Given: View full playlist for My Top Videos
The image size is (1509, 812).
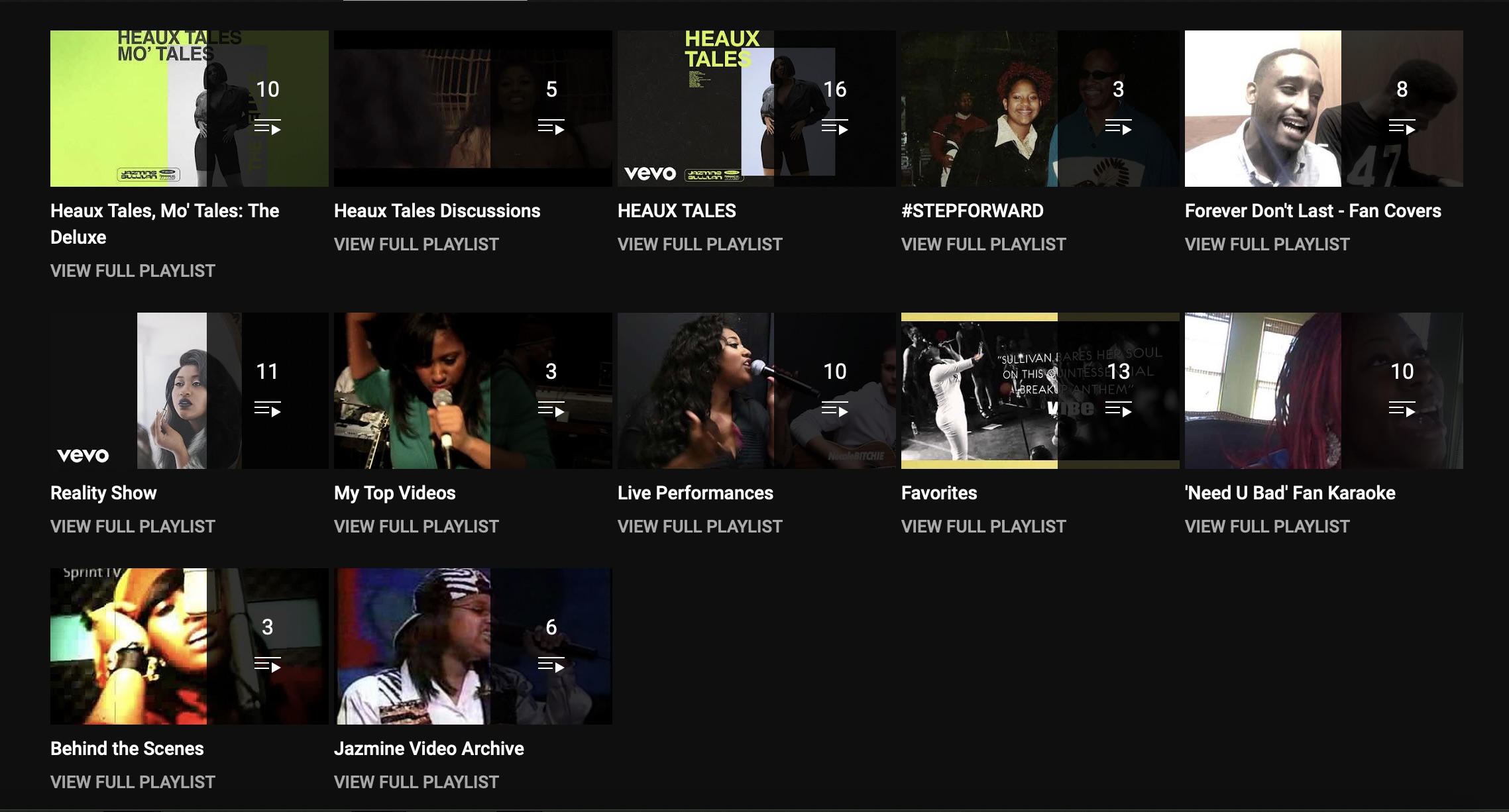Looking at the screenshot, I should coord(416,527).
